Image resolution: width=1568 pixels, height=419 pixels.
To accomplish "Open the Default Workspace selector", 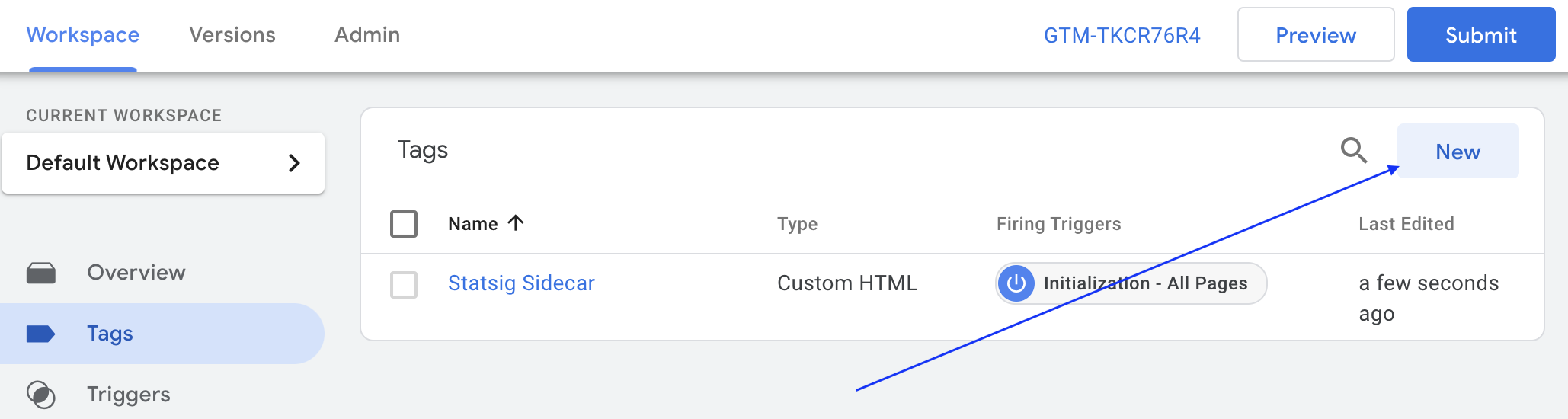I will pyautogui.click(x=163, y=163).
